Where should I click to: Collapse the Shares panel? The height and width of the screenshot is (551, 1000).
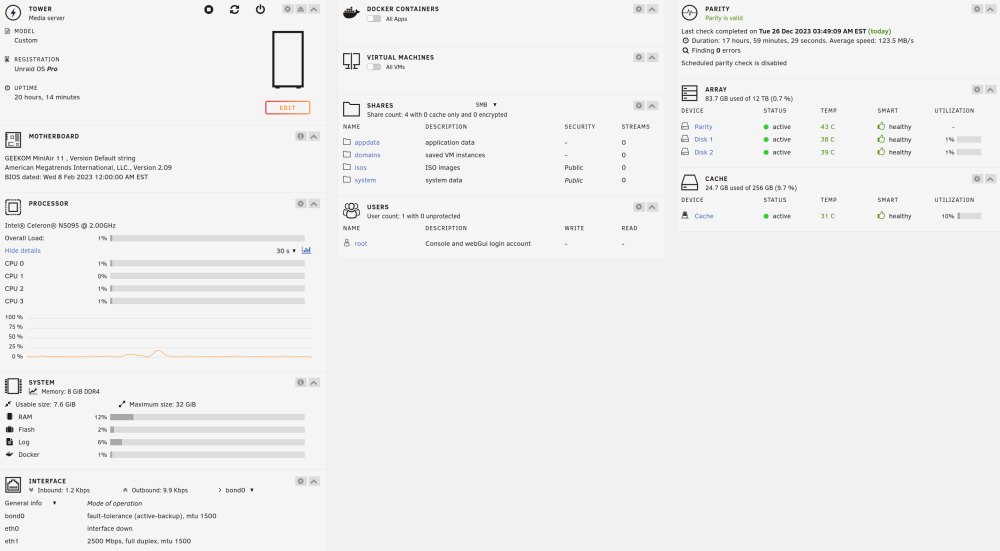click(x=652, y=105)
